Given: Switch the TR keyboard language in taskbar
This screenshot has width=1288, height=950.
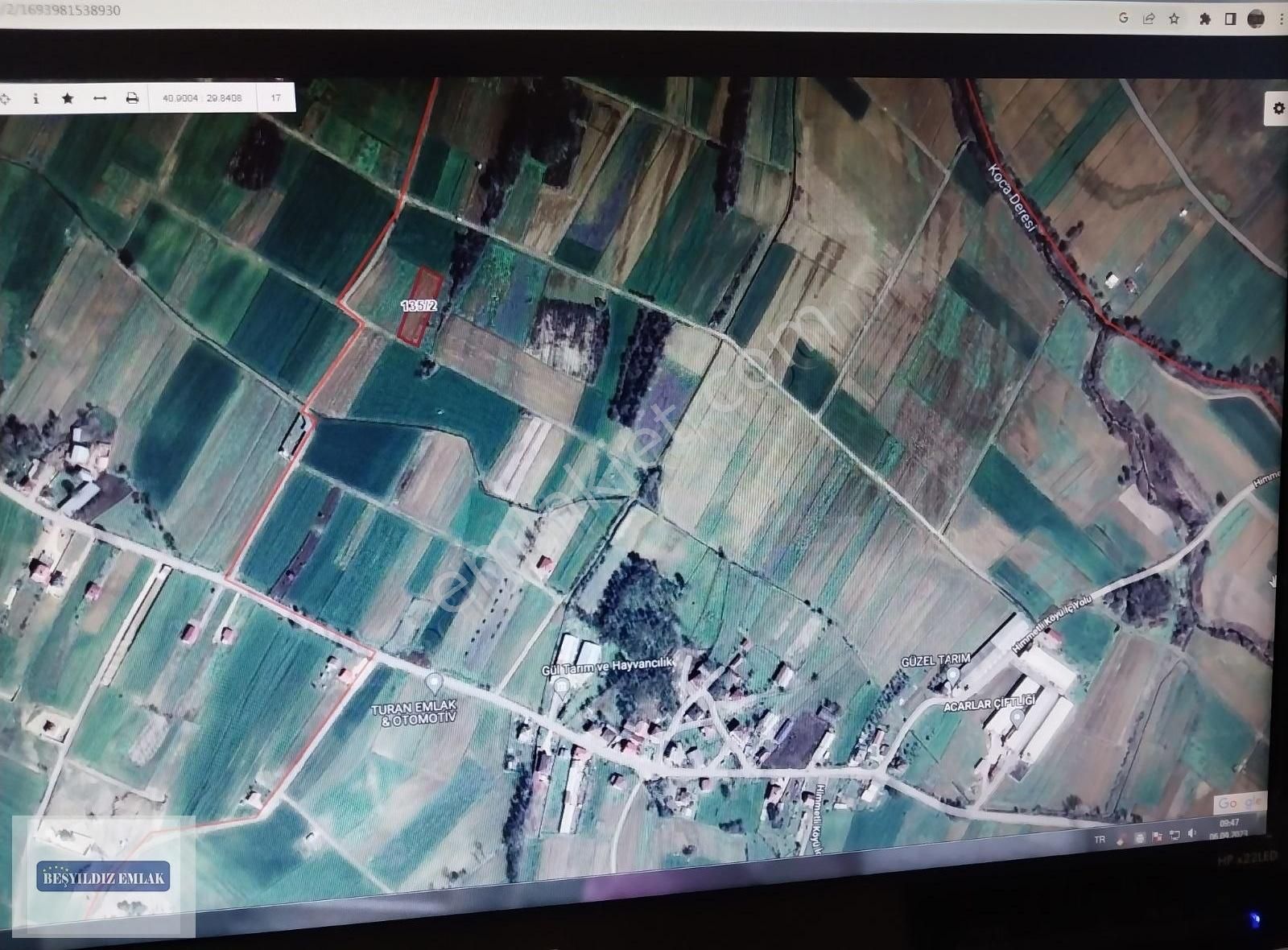Looking at the screenshot, I should tap(1100, 840).
